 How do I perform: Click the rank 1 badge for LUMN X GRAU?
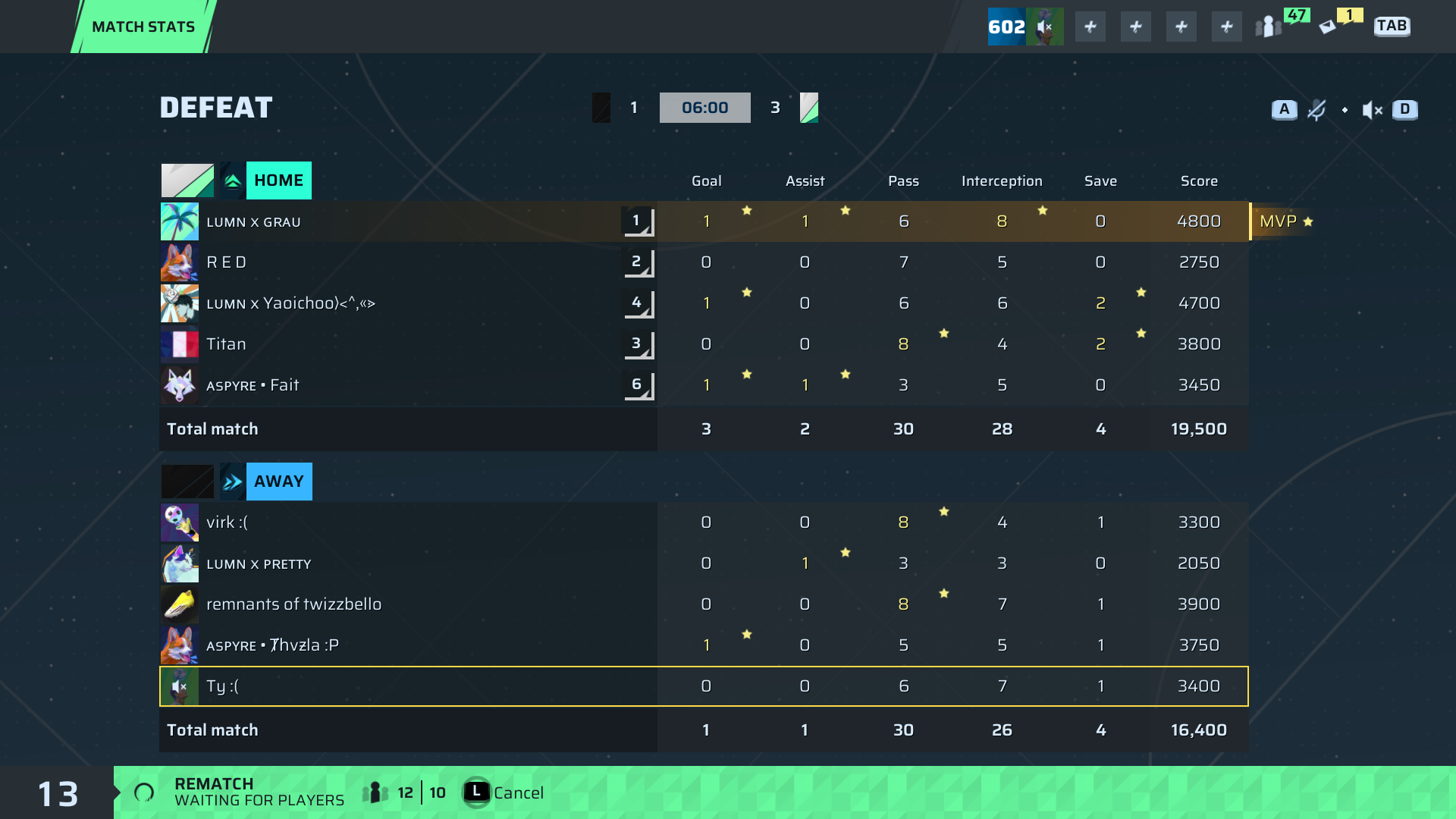pyautogui.click(x=639, y=221)
